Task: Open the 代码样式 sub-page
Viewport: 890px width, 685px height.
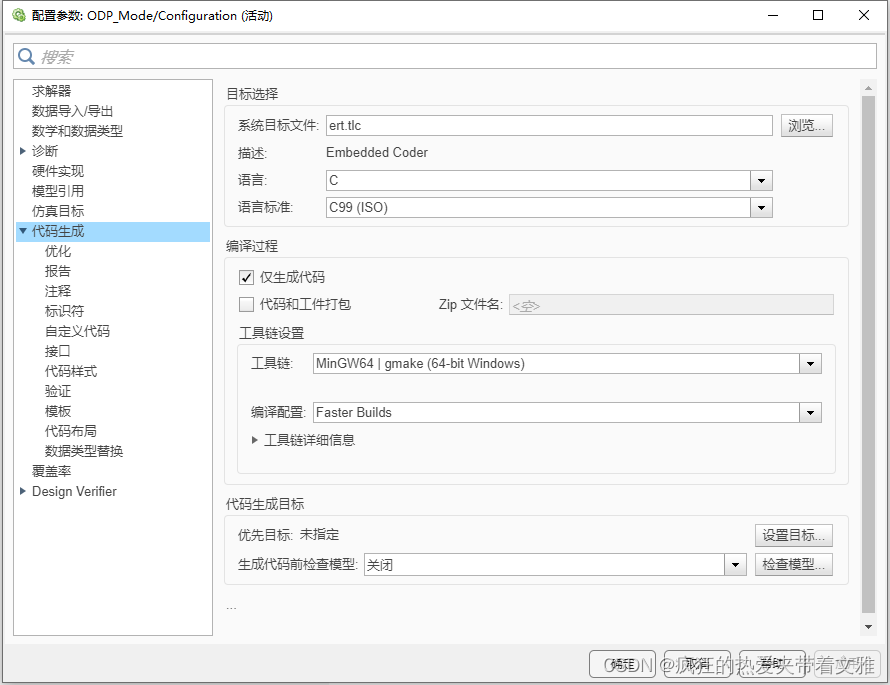Action: (x=71, y=371)
